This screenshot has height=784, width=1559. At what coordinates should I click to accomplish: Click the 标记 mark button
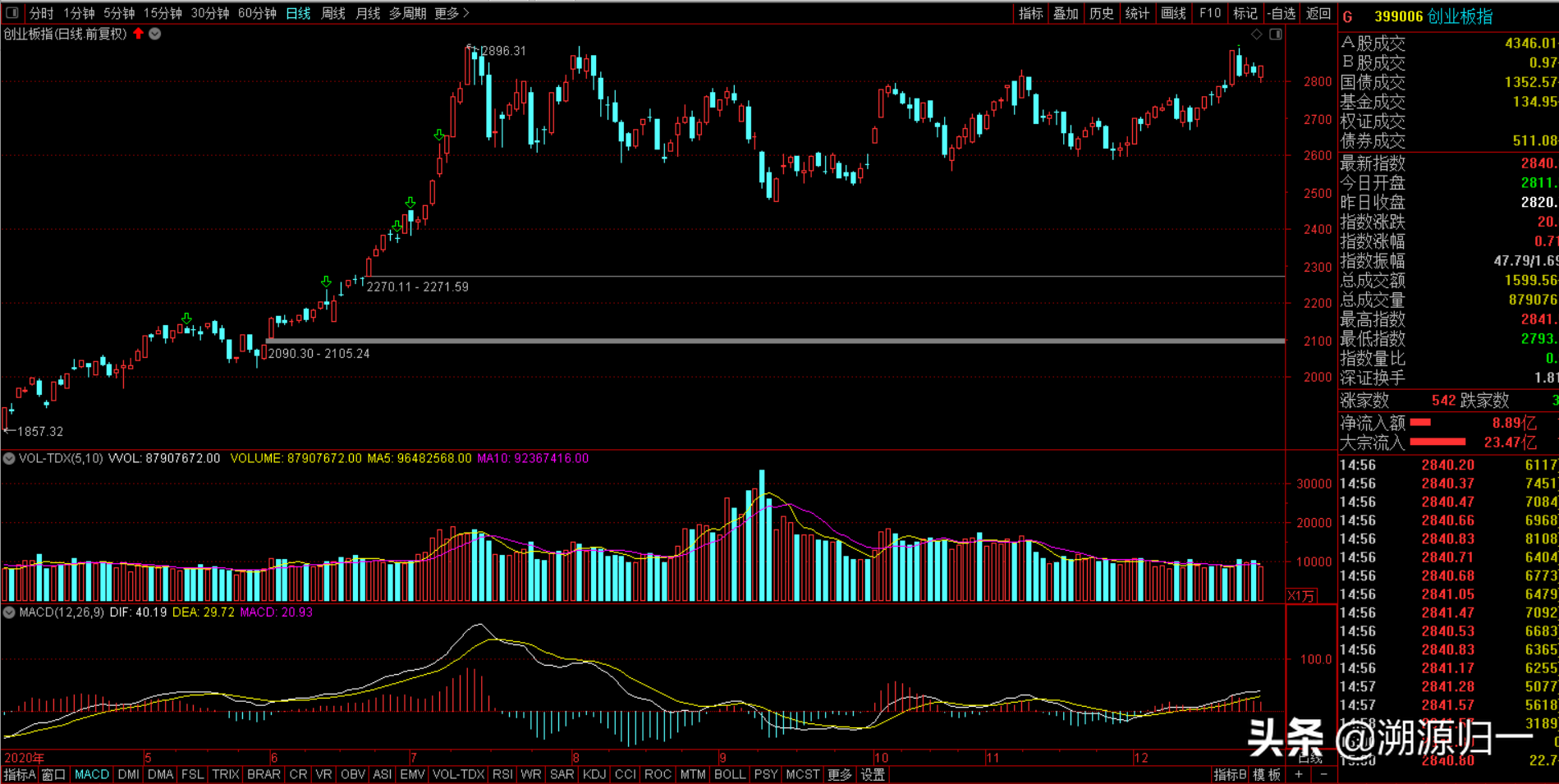[1245, 13]
